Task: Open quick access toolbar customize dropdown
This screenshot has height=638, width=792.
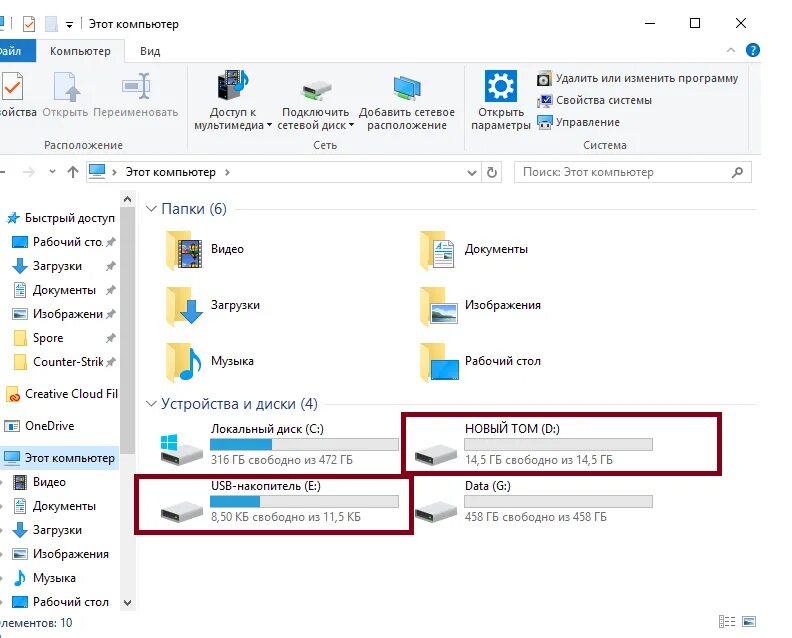Action: [69, 24]
